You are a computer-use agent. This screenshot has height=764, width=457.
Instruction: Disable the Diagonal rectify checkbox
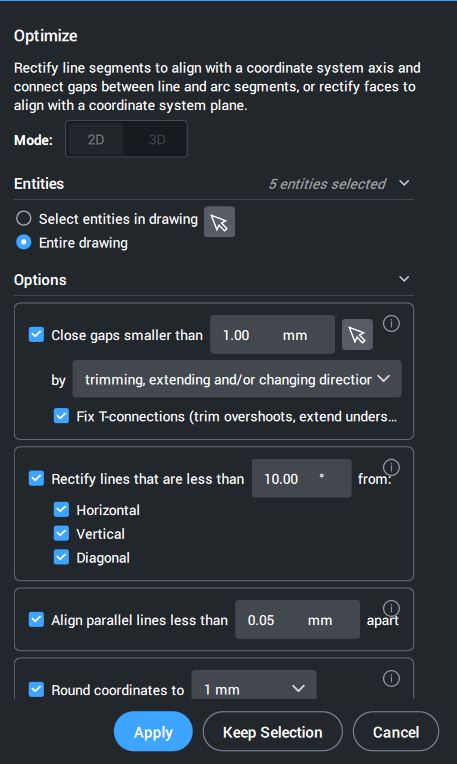[61, 557]
